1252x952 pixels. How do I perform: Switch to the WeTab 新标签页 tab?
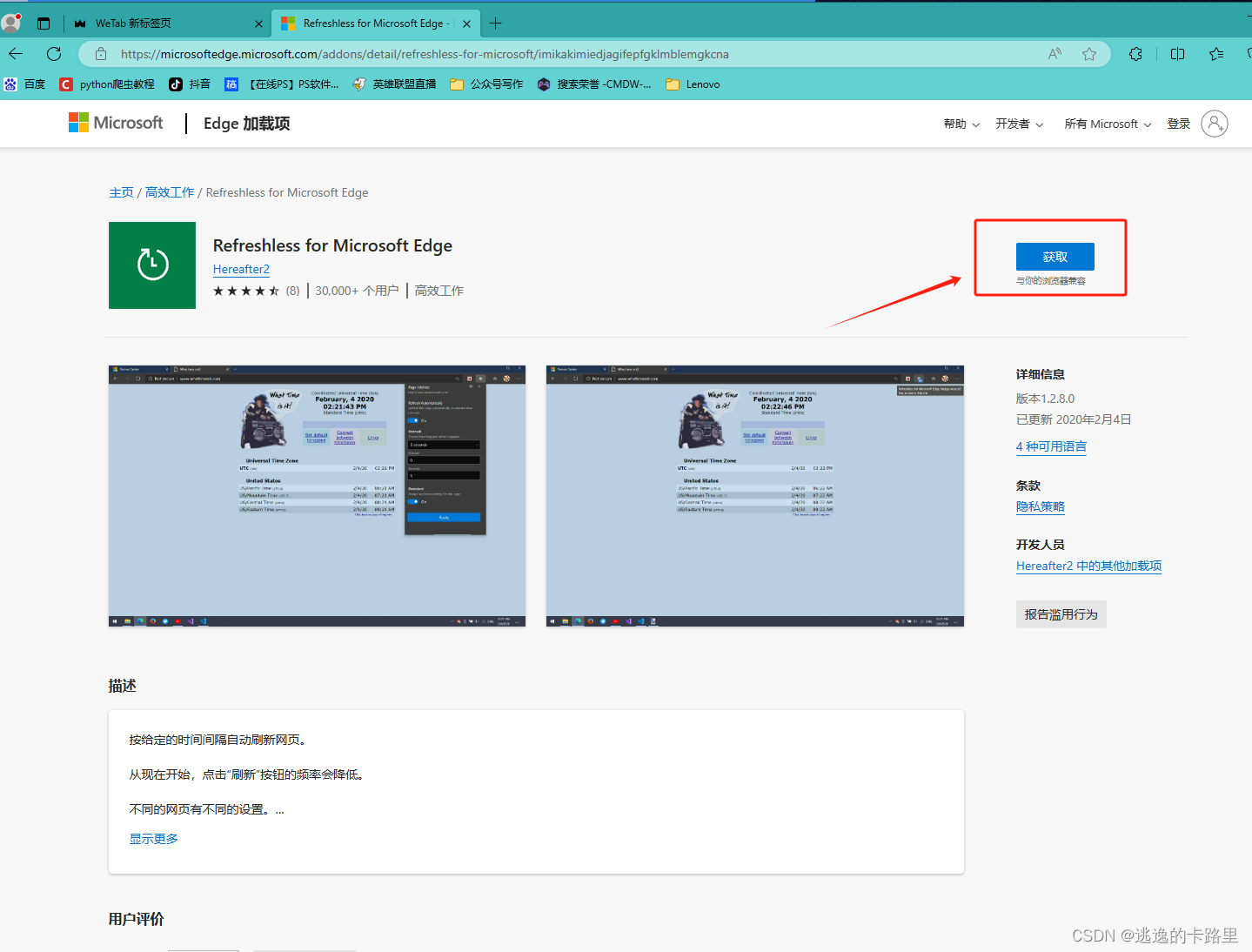(167, 23)
